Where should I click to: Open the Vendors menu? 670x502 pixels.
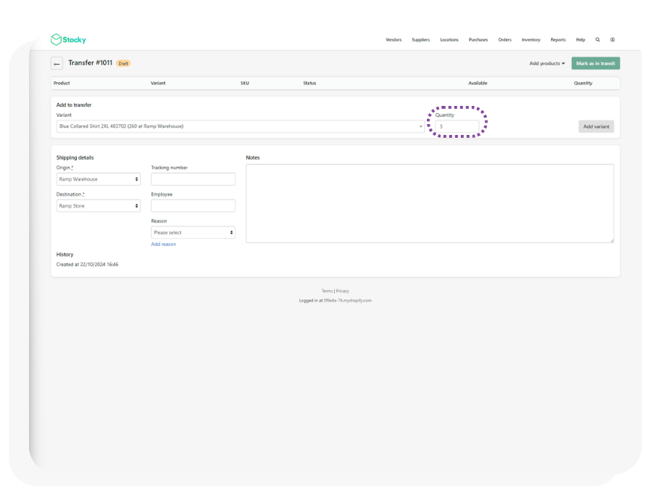pyautogui.click(x=393, y=40)
